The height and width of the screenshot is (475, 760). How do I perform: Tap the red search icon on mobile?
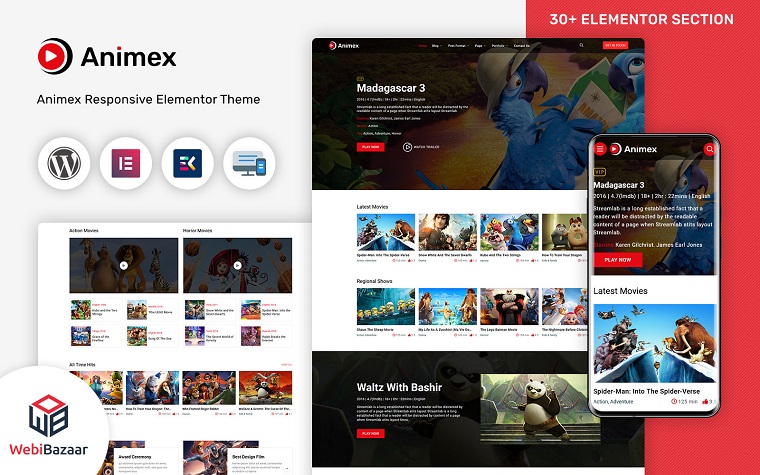[x=709, y=149]
